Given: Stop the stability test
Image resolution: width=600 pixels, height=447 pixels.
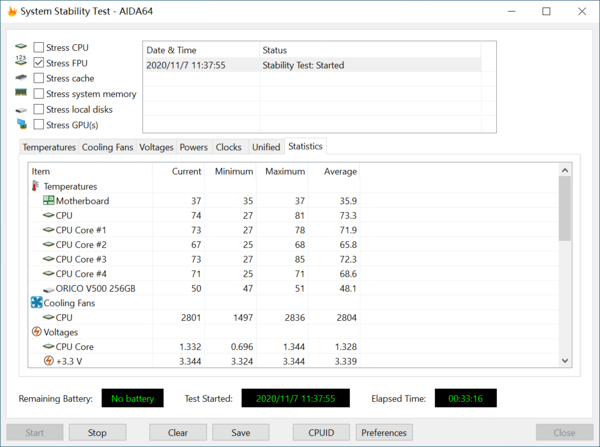Looking at the screenshot, I should coord(97,432).
